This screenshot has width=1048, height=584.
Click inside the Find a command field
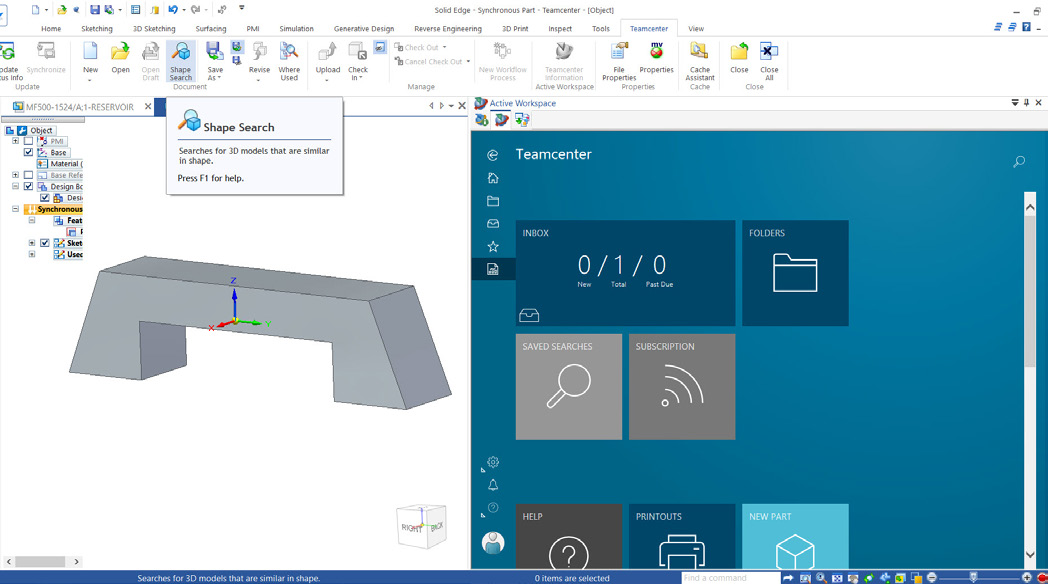pos(730,577)
